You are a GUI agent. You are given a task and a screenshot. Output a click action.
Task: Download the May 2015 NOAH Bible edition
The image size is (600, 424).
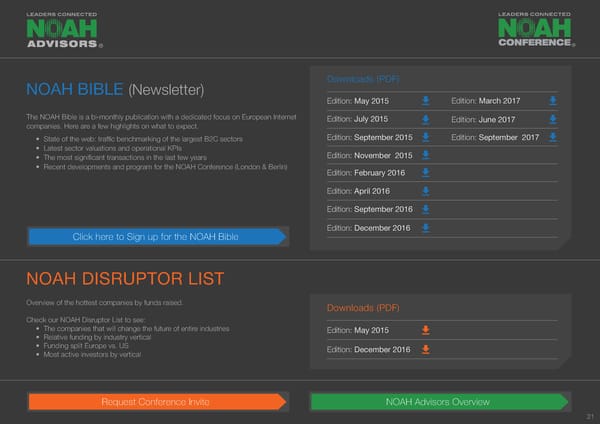[425, 101]
